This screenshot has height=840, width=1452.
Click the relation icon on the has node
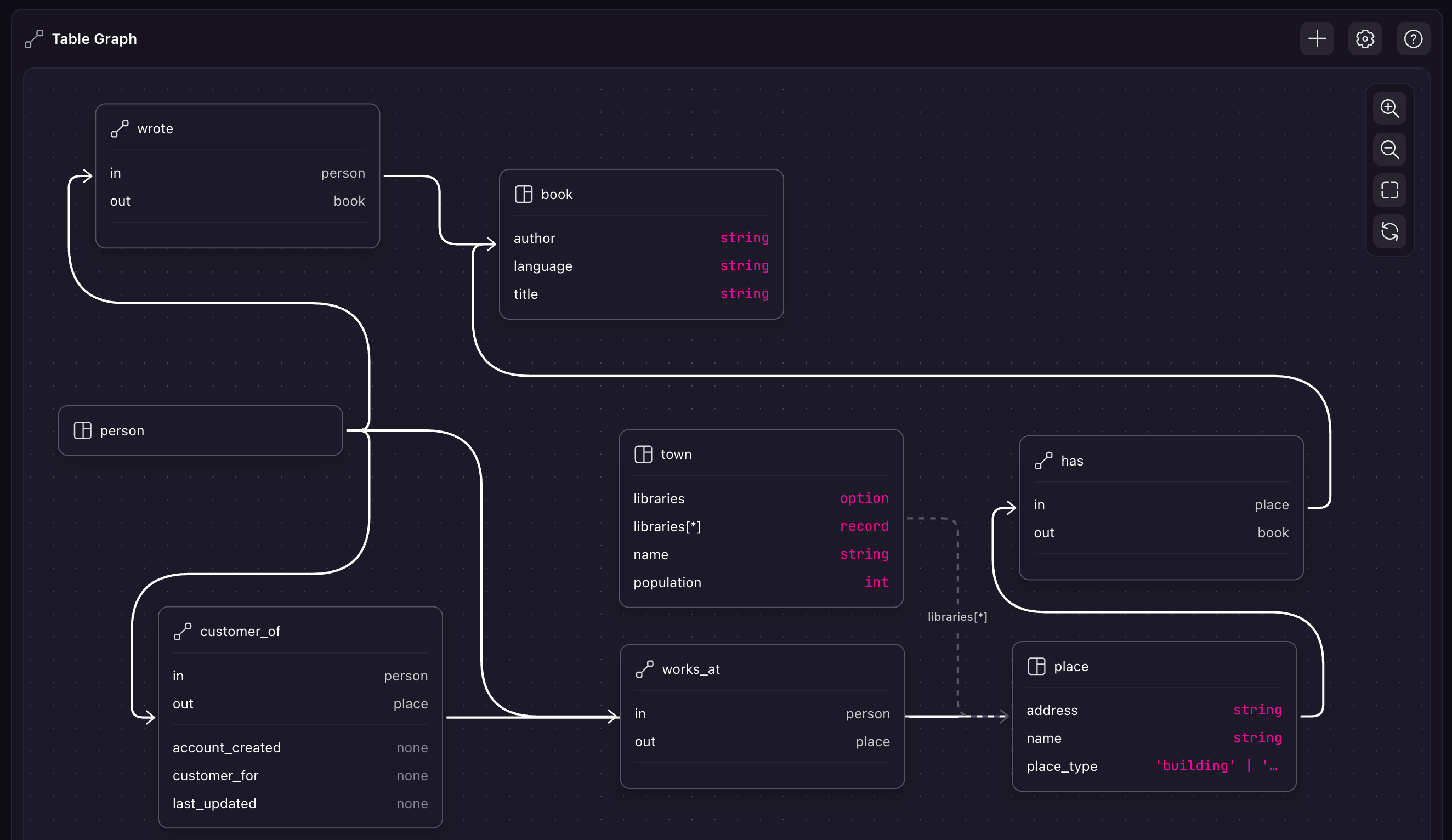(1043, 461)
